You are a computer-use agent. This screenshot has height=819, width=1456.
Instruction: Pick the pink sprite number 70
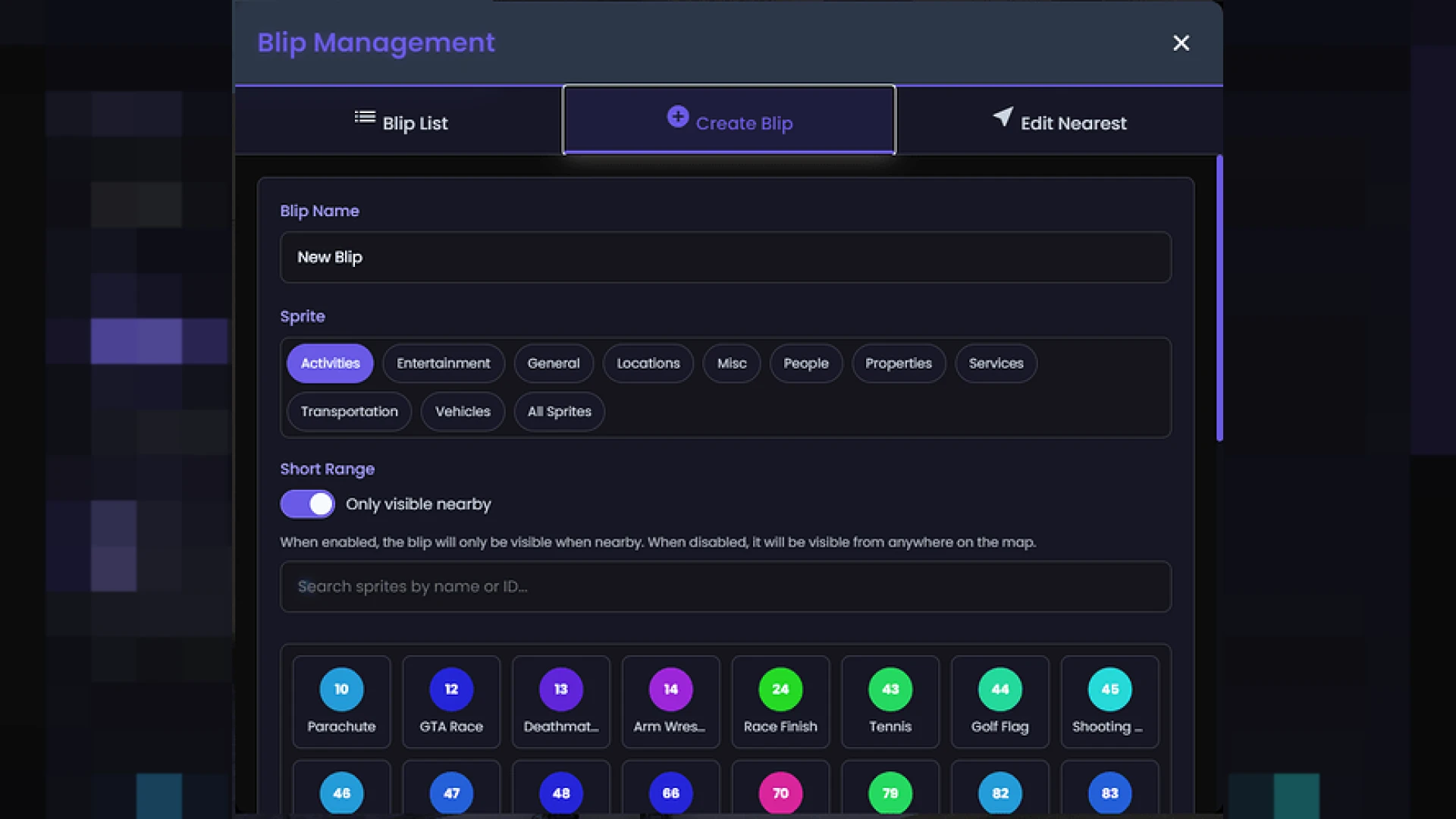coord(780,789)
